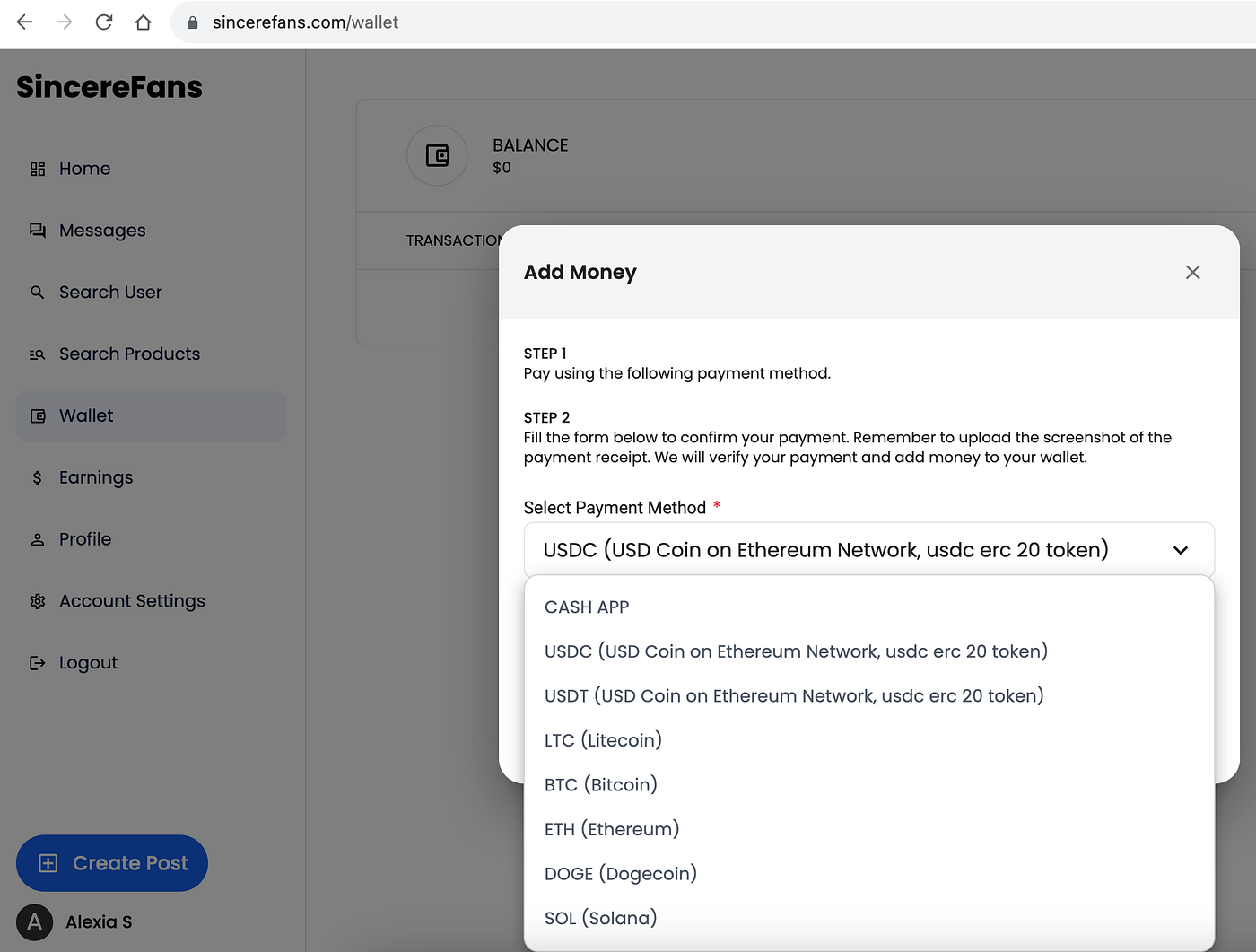Click the Search Products icon
The image size is (1256, 952).
(x=37, y=354)
